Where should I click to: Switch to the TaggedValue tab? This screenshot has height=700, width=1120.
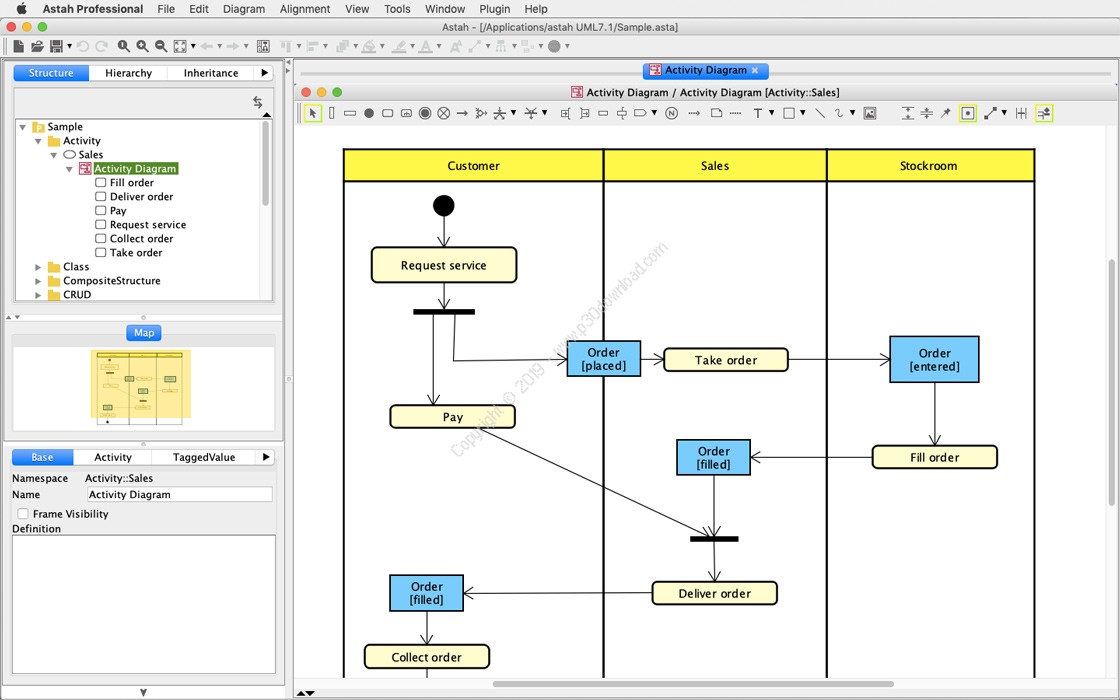point(204,457)
